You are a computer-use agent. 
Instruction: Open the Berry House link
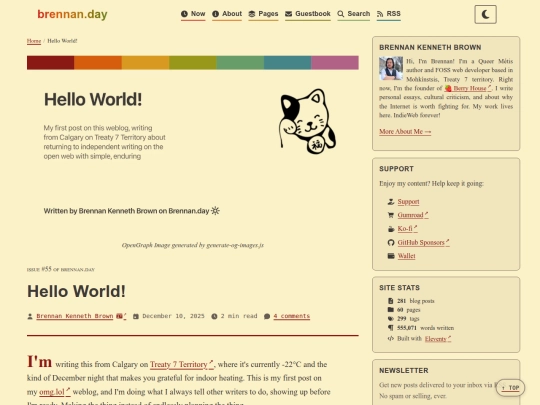click(x=468, y=88)
